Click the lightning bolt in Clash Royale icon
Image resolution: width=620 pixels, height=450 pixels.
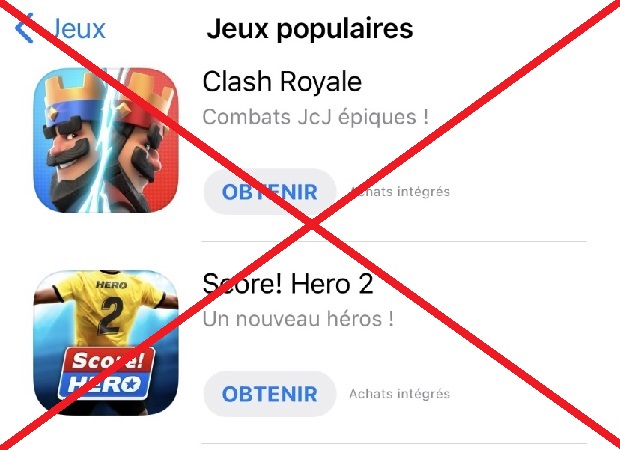point(108,138)
